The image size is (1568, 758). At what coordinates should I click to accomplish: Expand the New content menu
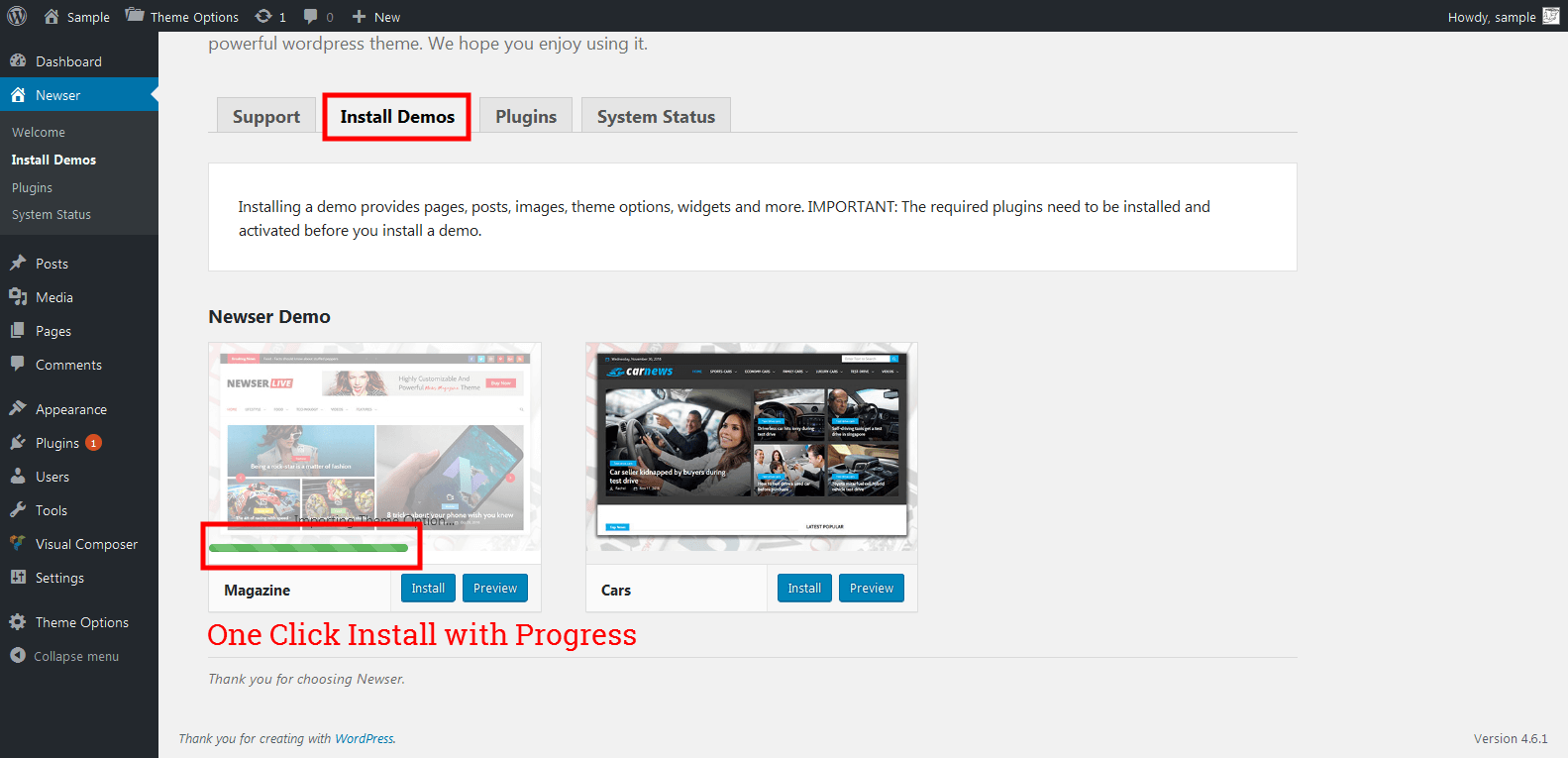pos(376,17)
